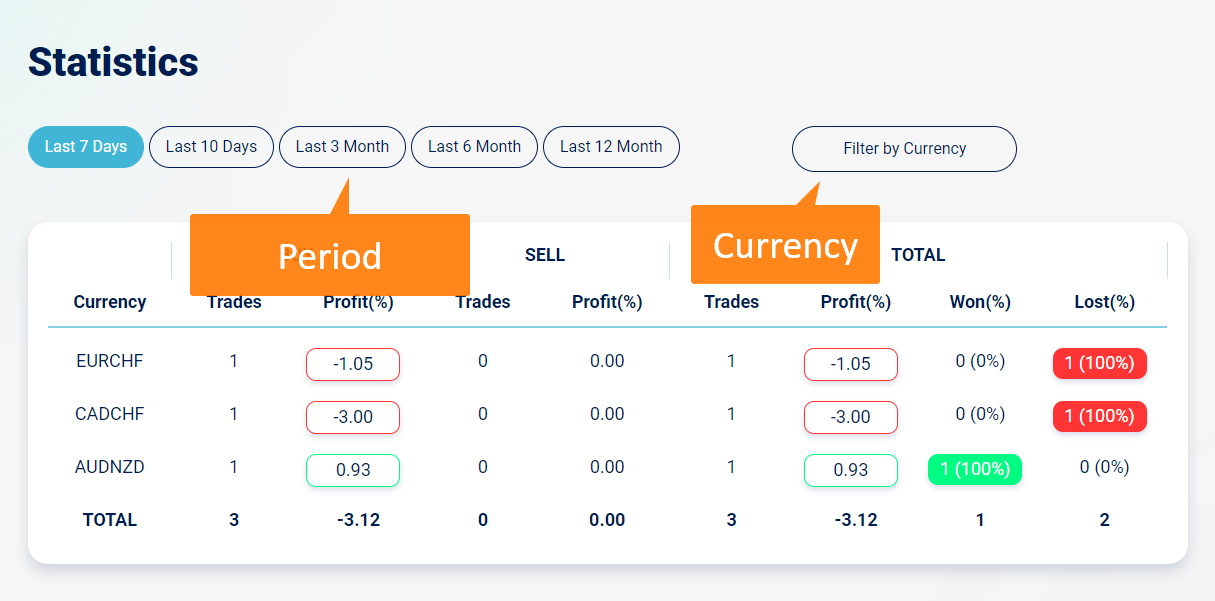The height and width of the screenshot is (601, 1215).
Task: Choose the Last 3 Month filter
Action: [342, 147]
